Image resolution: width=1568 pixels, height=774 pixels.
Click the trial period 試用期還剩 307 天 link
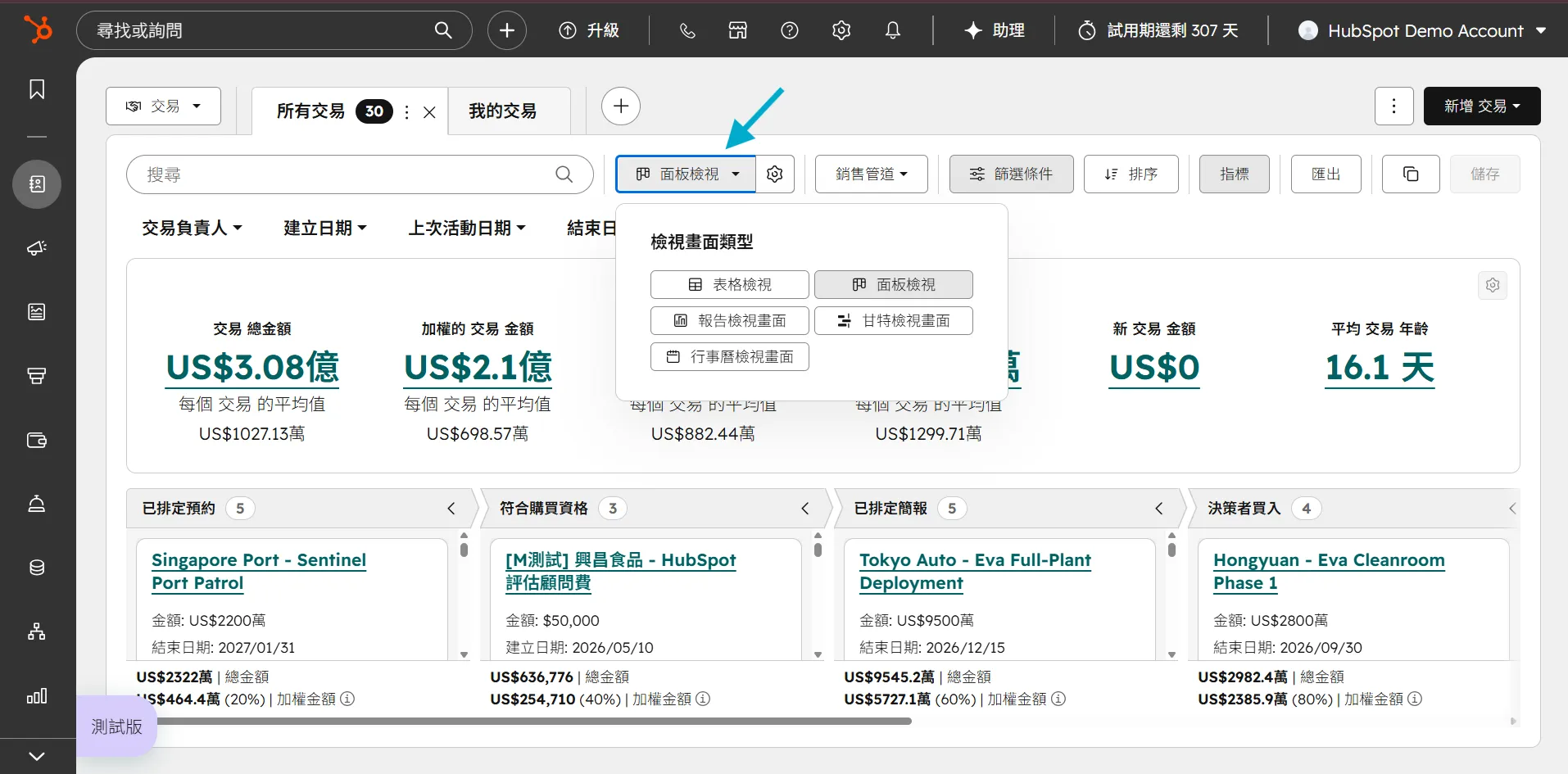click(x=1158, y=30)
